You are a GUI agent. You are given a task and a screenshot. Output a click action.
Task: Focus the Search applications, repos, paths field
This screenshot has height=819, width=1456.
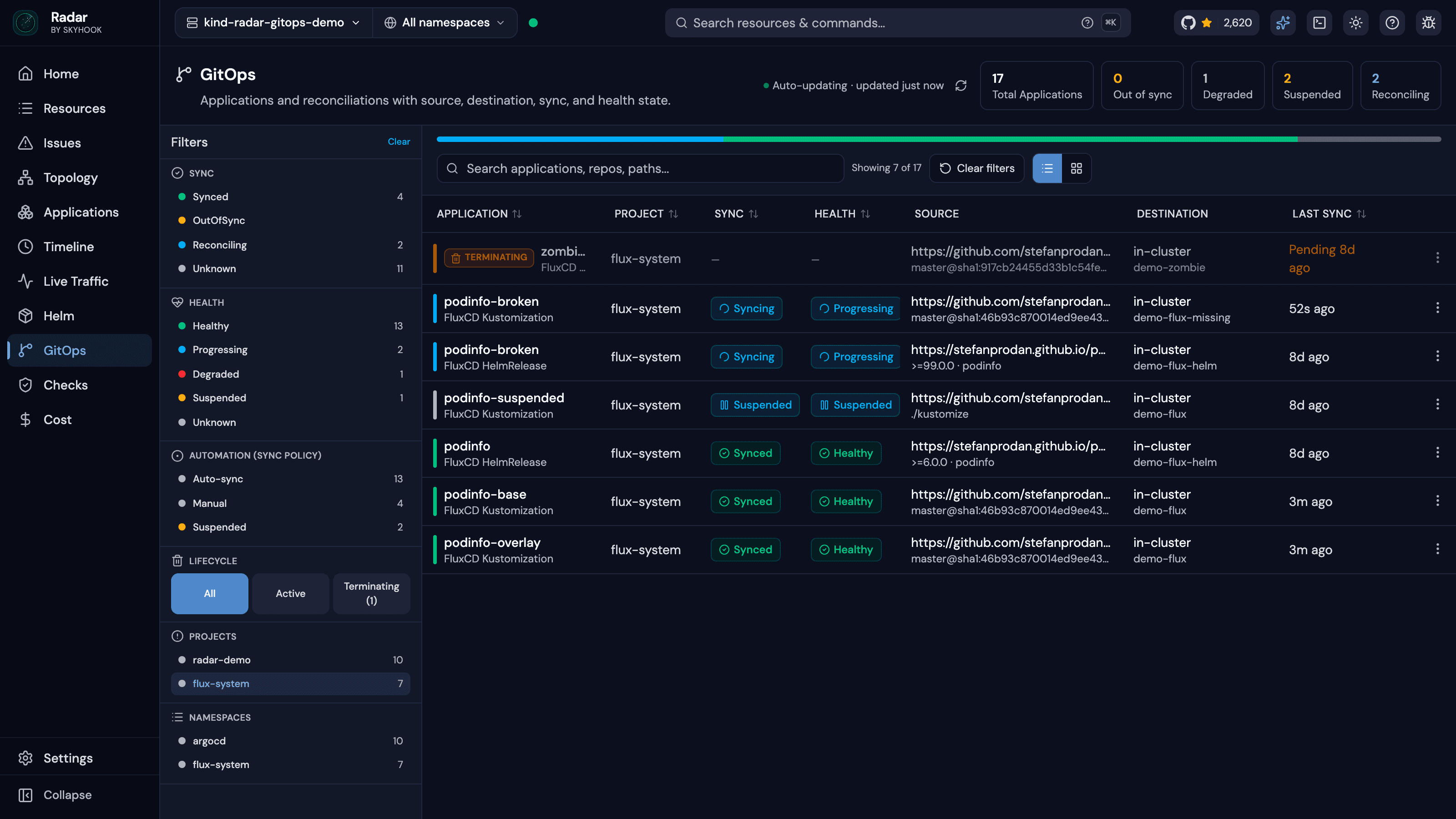(x=640, y=168)
